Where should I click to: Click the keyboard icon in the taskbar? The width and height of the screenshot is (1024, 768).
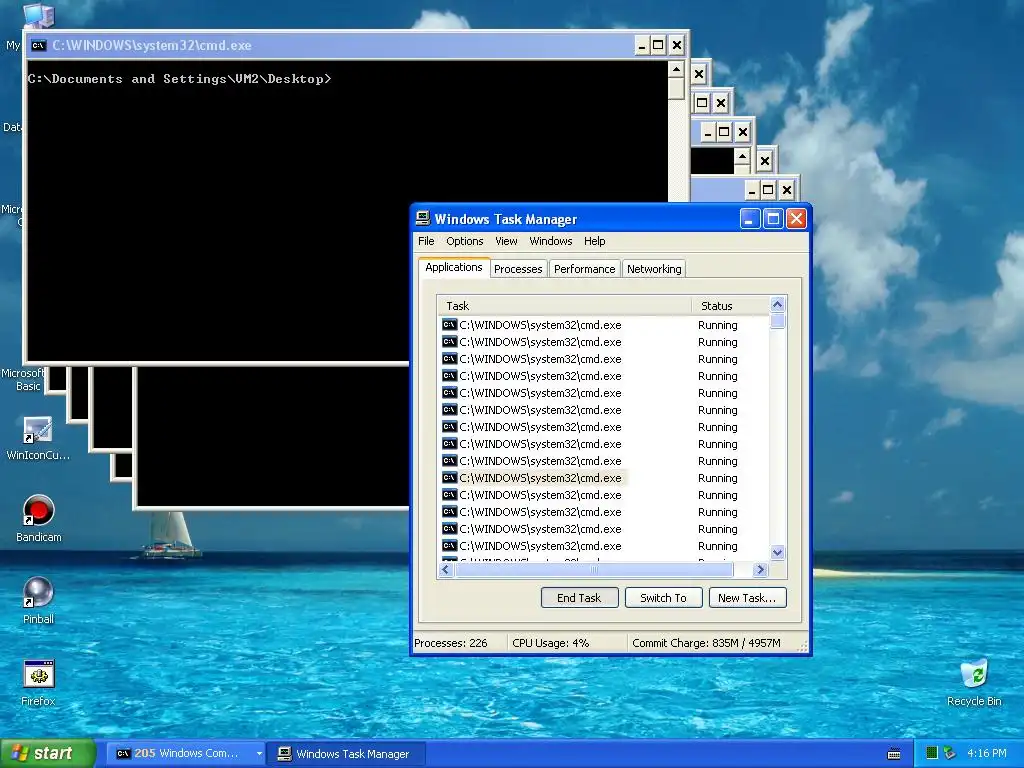click(893, 754)
